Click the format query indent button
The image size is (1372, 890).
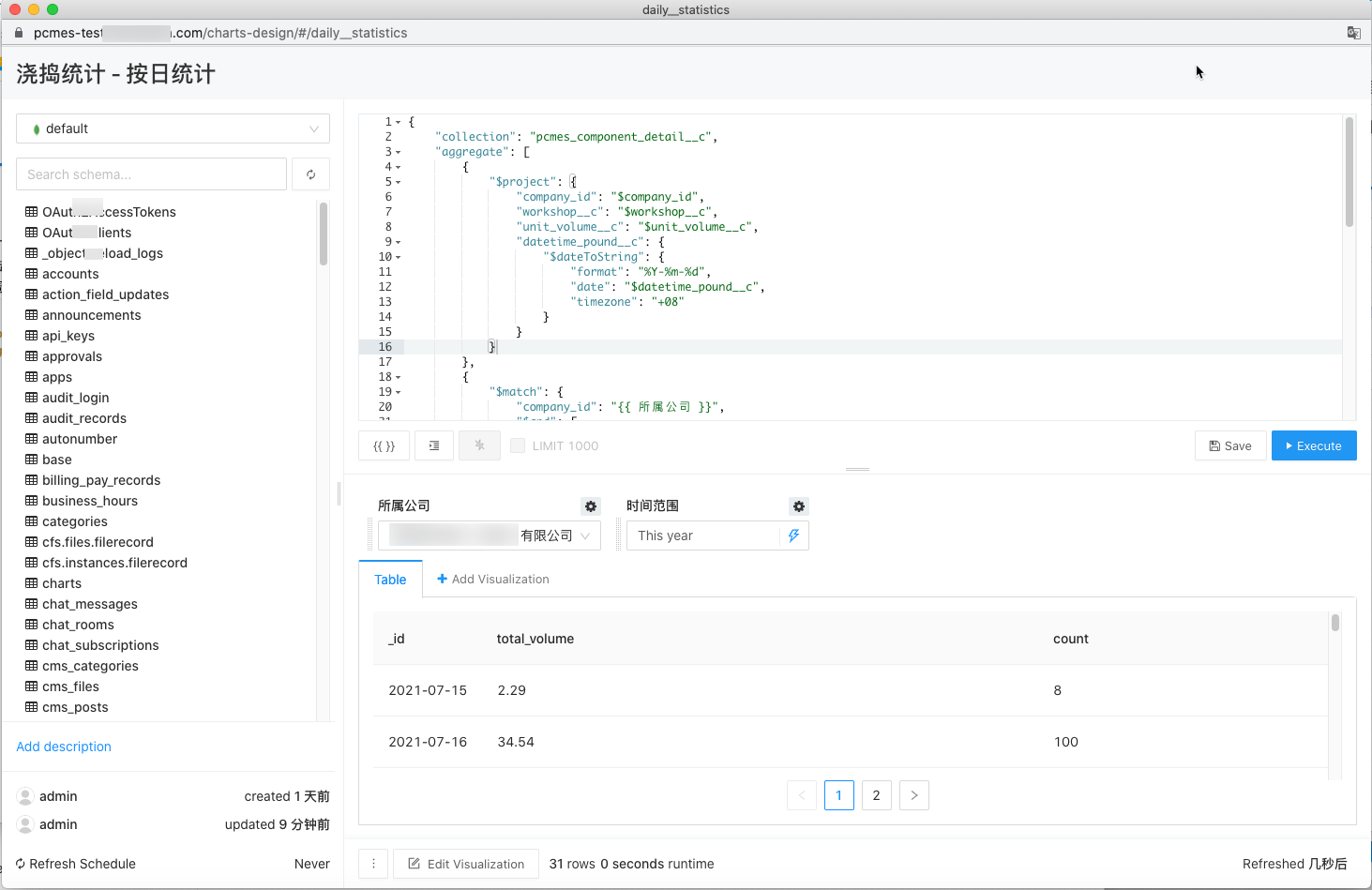[434, 446]
